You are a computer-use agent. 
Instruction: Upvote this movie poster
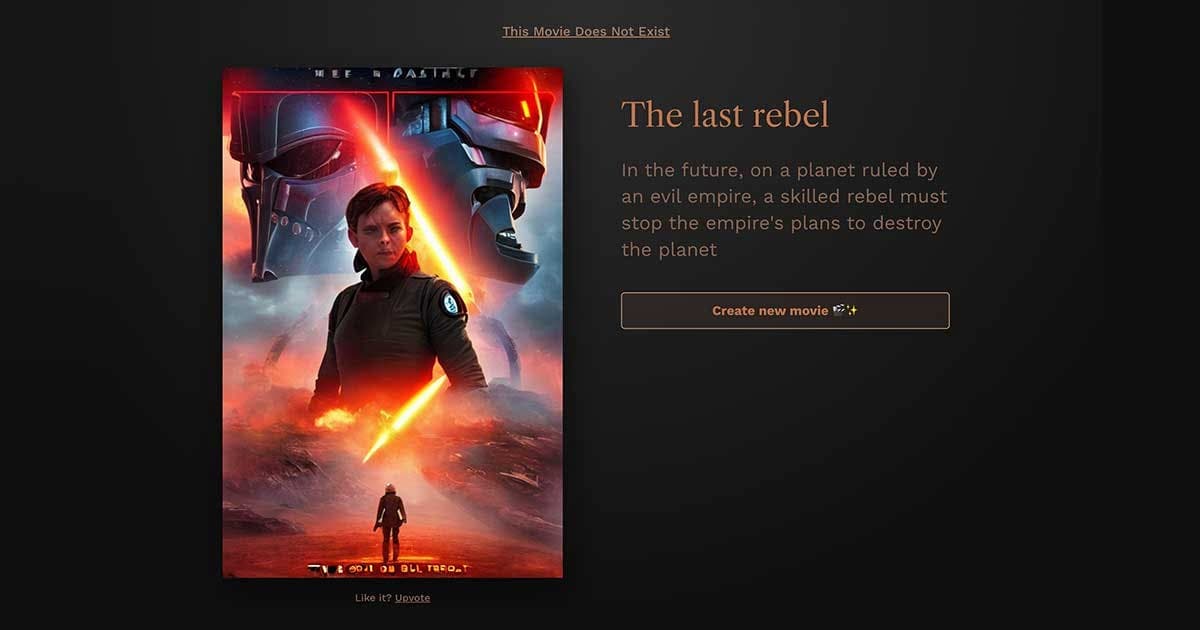pyautogui.click(x=412, y=598)
